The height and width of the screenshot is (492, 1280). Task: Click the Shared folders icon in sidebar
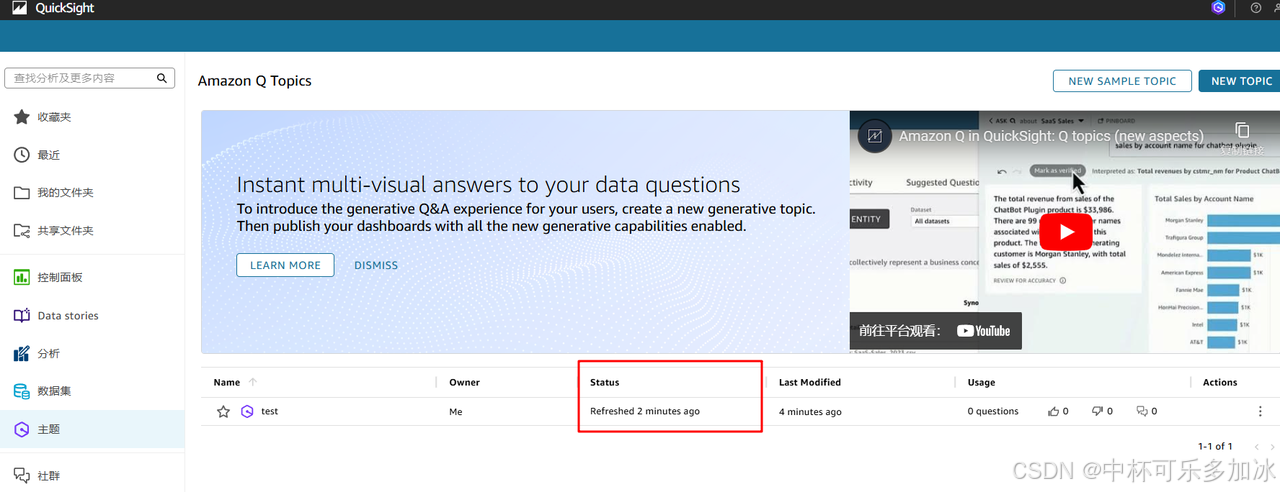tap(21, 230)
